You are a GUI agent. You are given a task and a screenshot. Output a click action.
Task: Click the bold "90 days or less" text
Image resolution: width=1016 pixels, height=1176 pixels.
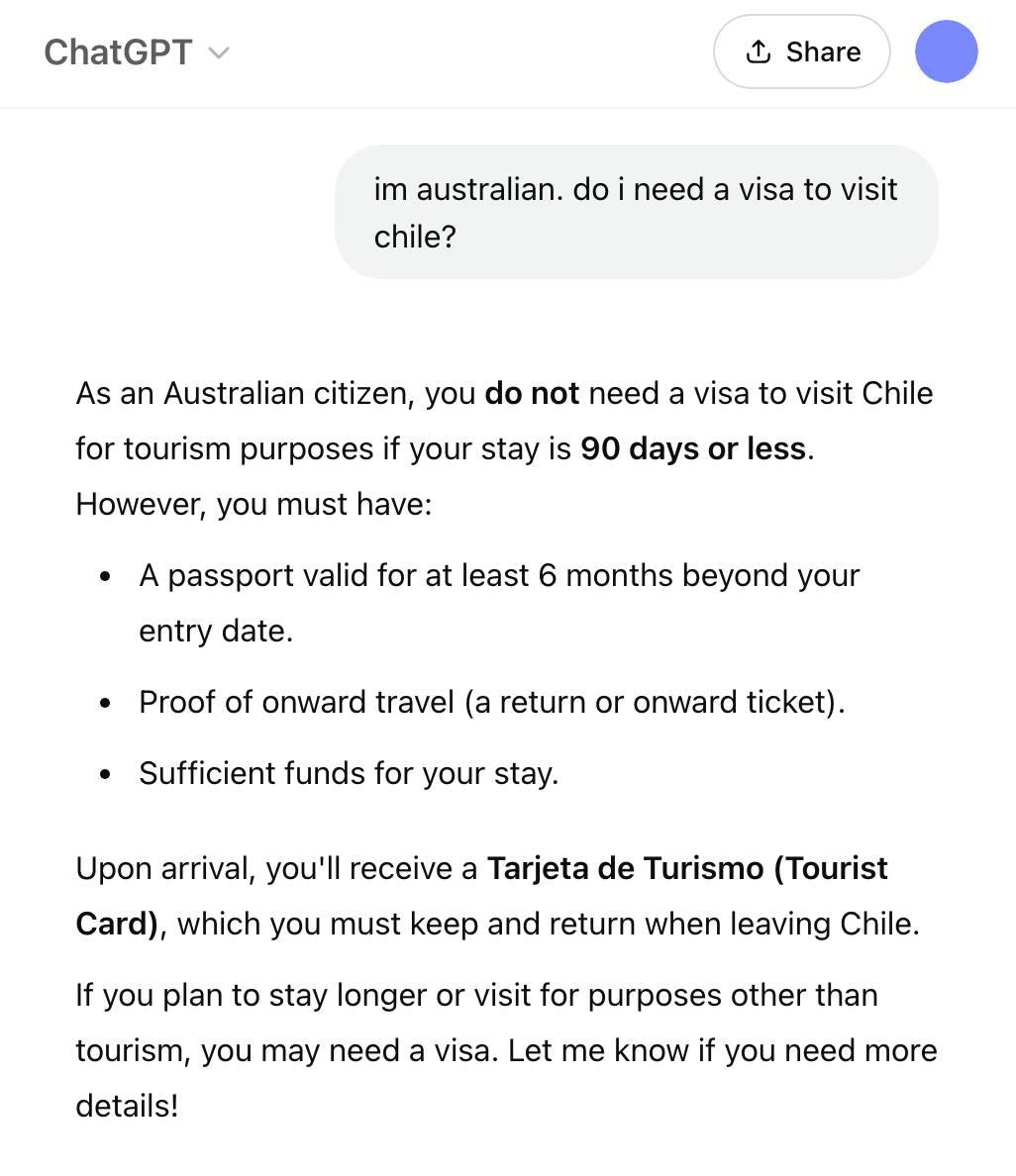point(692,449)
